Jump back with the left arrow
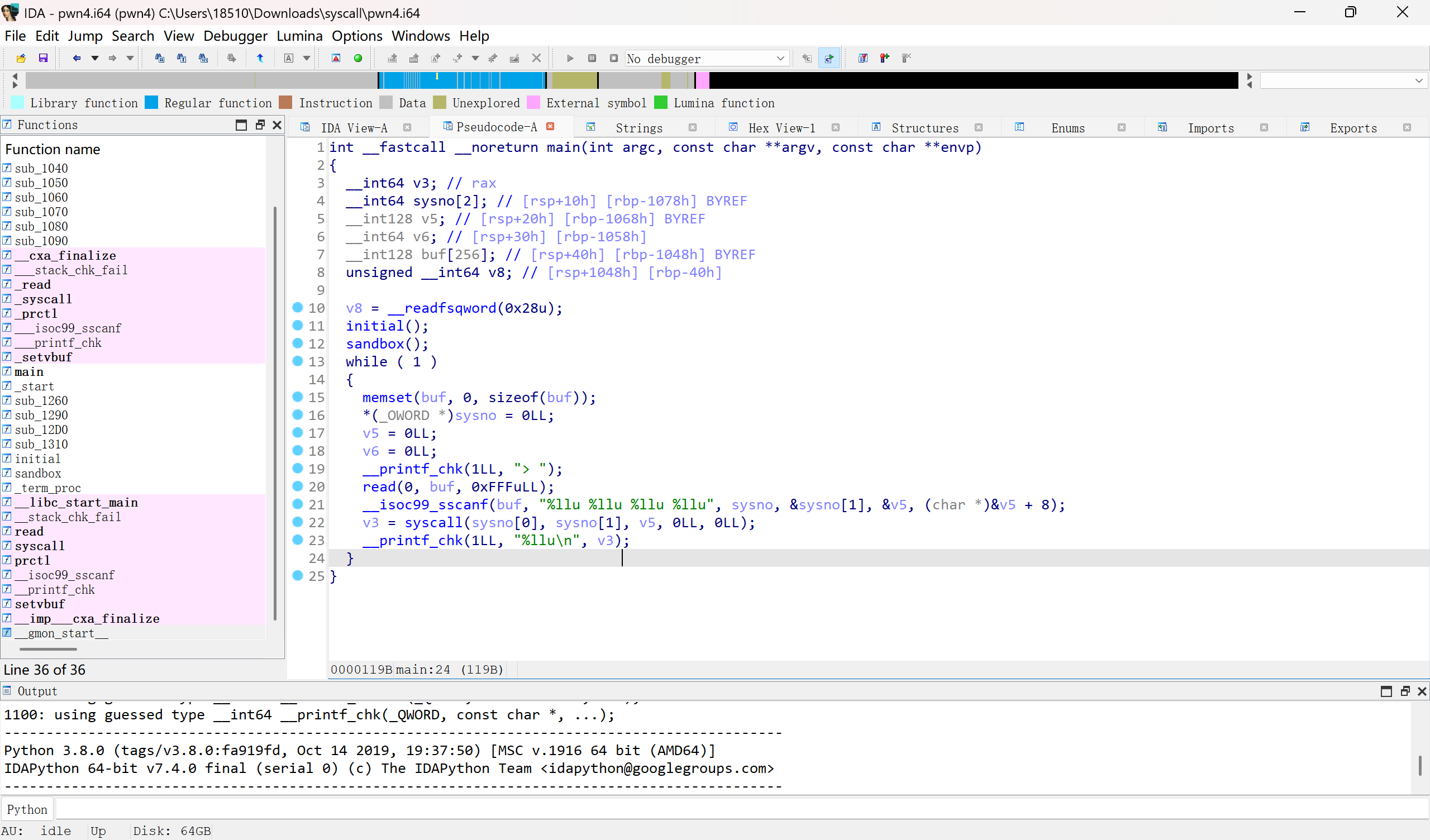 point(77,58)
